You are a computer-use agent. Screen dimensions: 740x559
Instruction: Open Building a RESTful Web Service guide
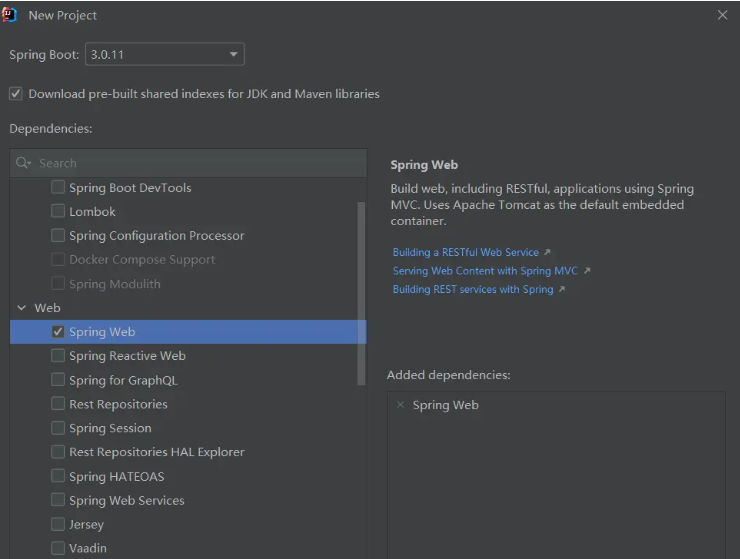[x=465, y=253]
